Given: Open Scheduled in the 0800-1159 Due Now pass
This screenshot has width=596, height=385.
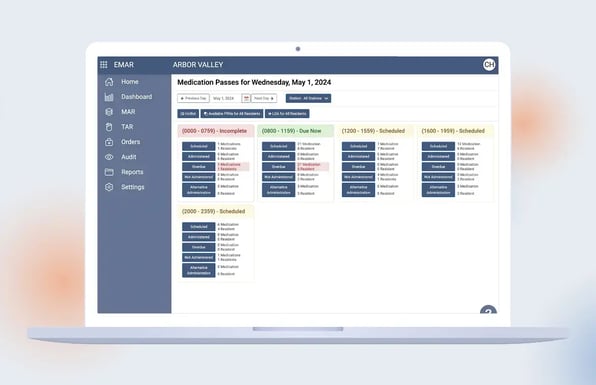Looking at the screenshot, I should (x=278, y=146).
